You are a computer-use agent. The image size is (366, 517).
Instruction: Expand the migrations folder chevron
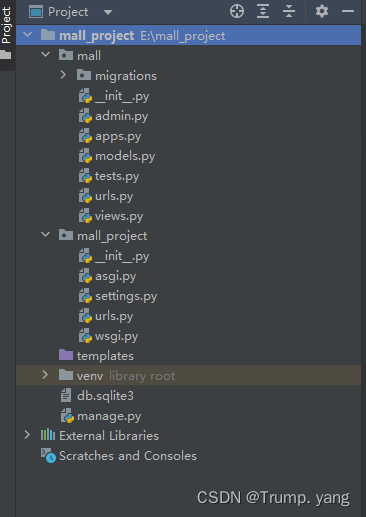click(63, 75)
